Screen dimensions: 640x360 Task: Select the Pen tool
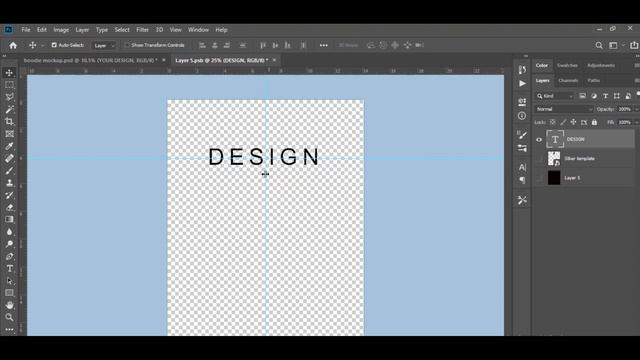(x=9, y=256)
